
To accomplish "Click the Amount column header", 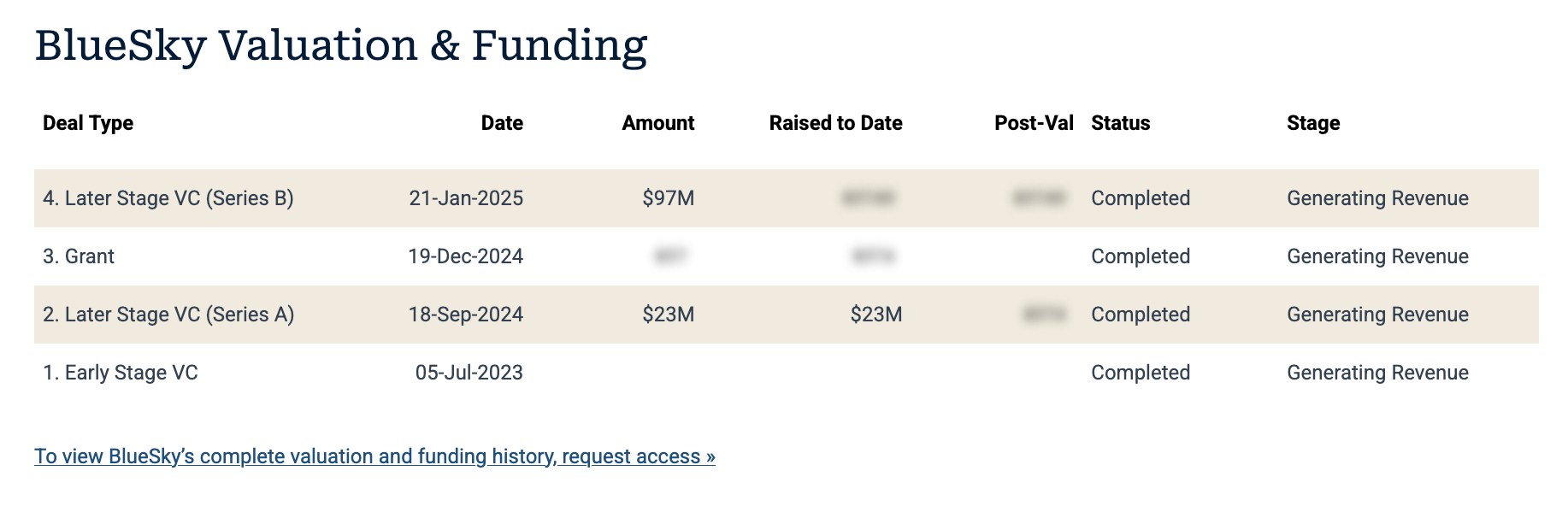I will point(657,123).
